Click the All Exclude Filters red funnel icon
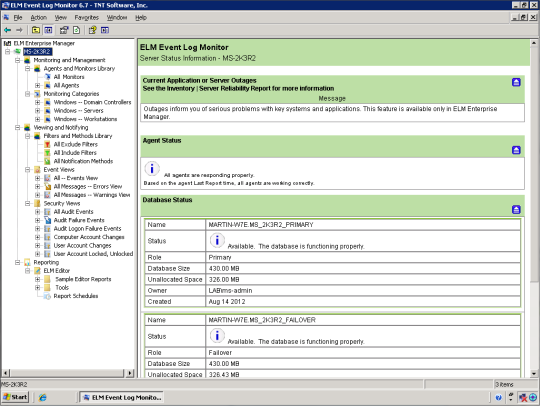Viewport: 540px width, 406px height. pos(48,144)
